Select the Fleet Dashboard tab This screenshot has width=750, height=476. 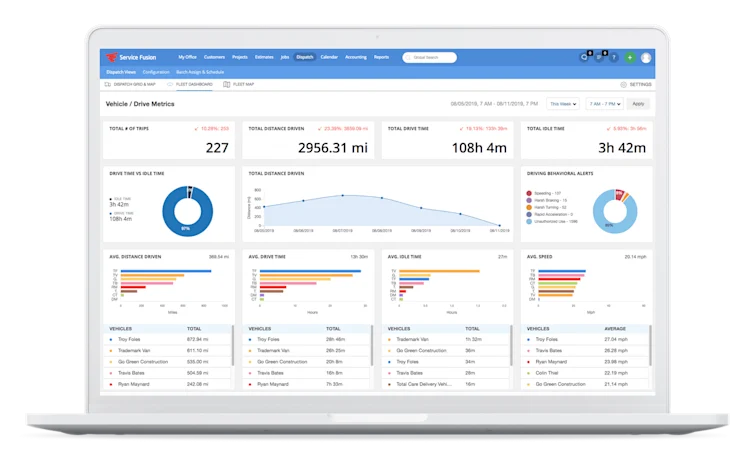click(x=190, y=84)
